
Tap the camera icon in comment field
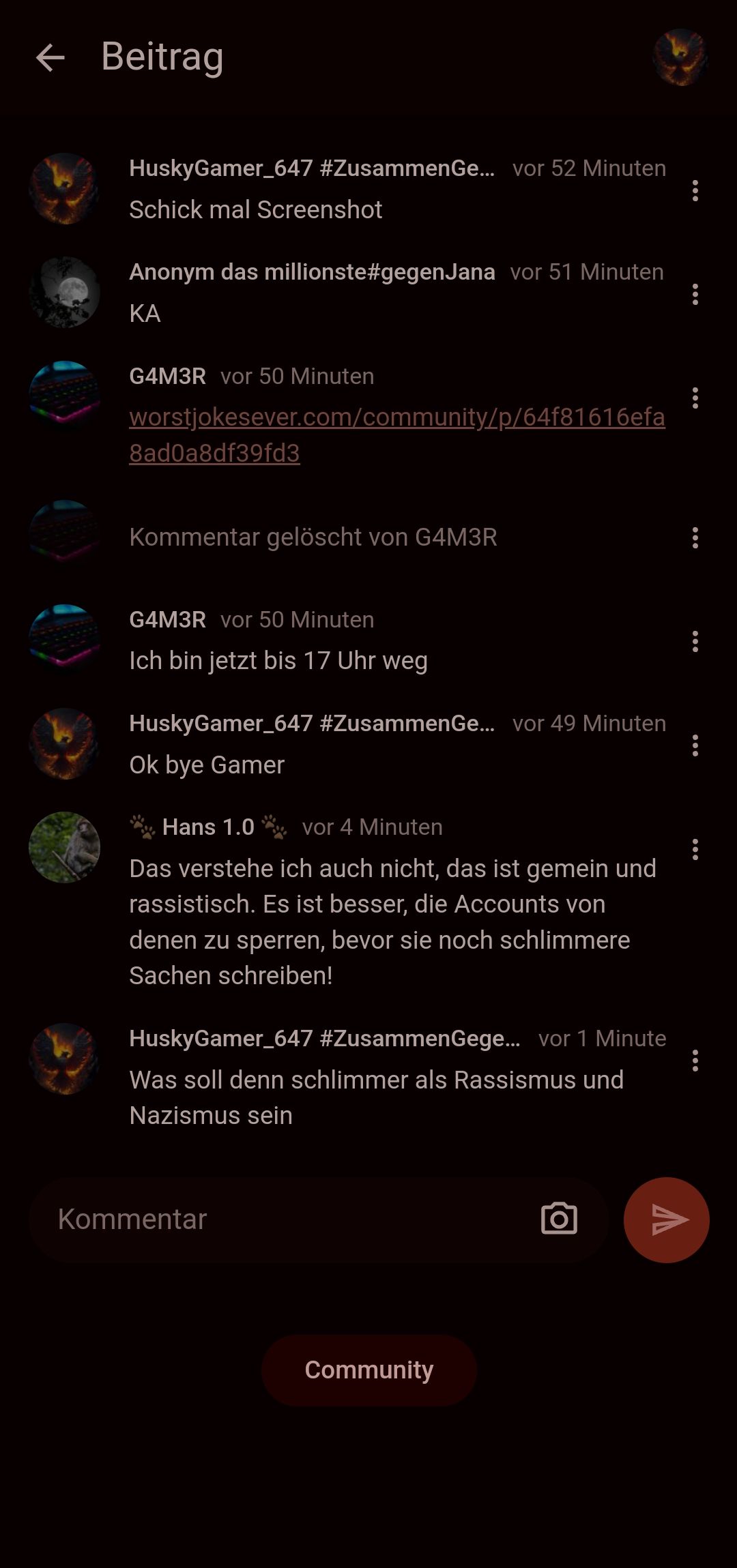pyautogui.click(x=559, y=1219)
